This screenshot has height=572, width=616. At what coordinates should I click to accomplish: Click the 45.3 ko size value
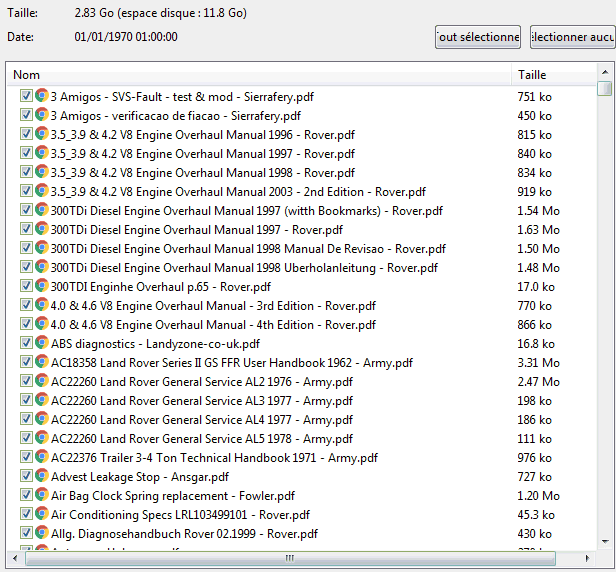[x=536, y=515]
